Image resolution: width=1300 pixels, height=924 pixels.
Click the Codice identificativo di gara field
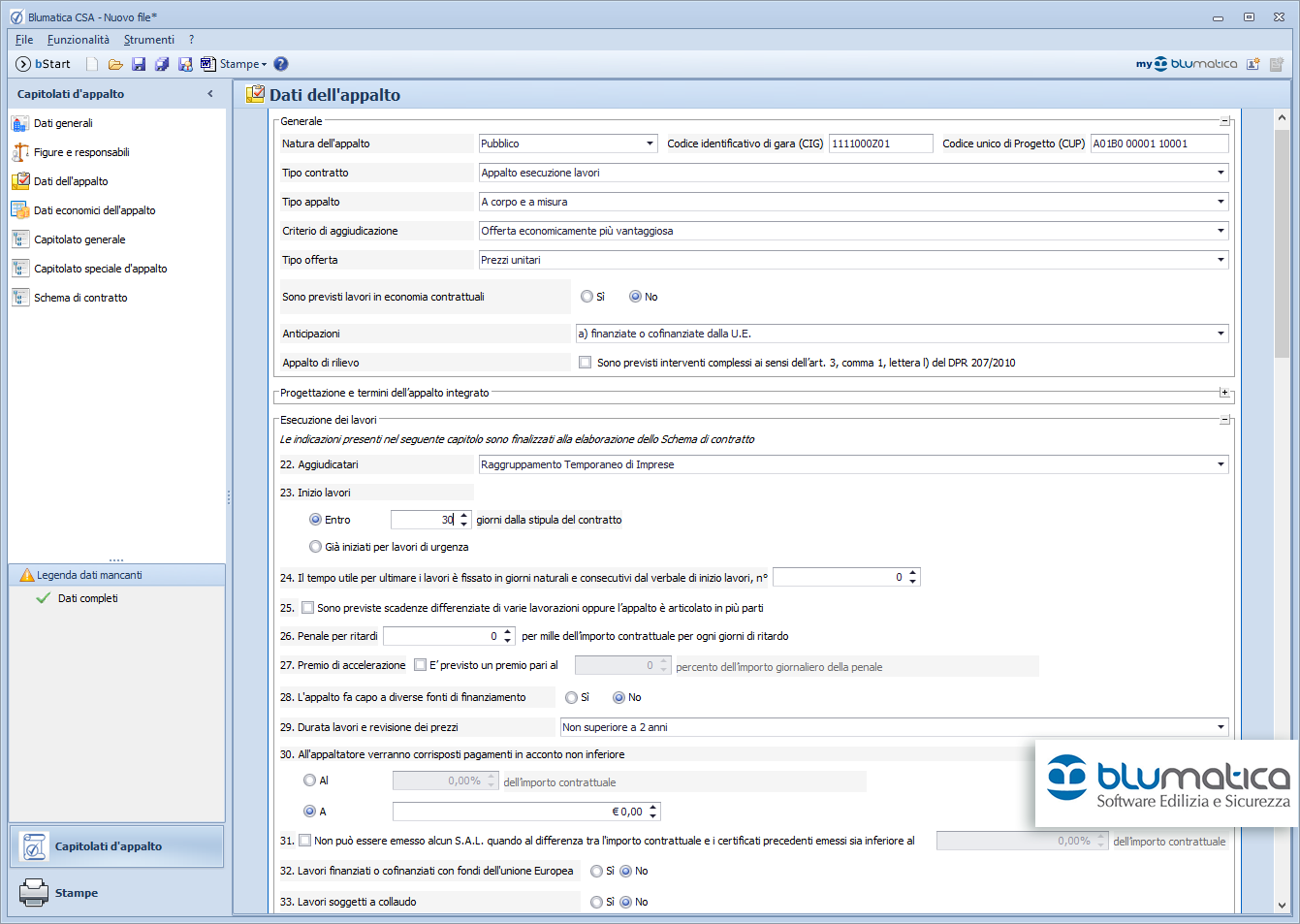coord(880,143)
